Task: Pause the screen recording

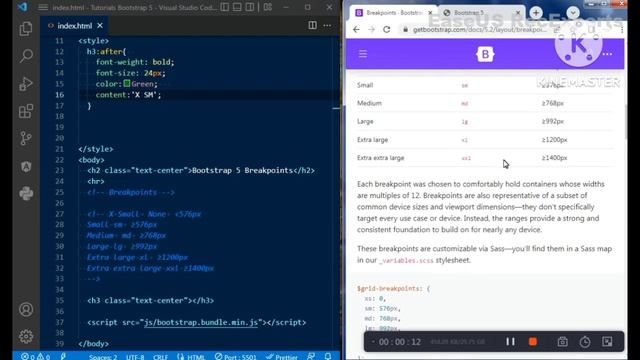Action: (510, 342)
